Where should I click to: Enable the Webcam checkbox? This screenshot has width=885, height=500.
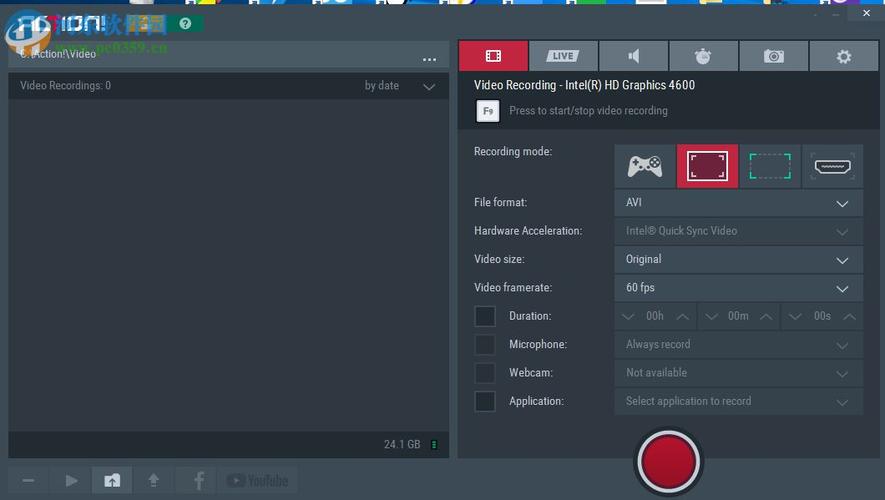coord(485,372)
